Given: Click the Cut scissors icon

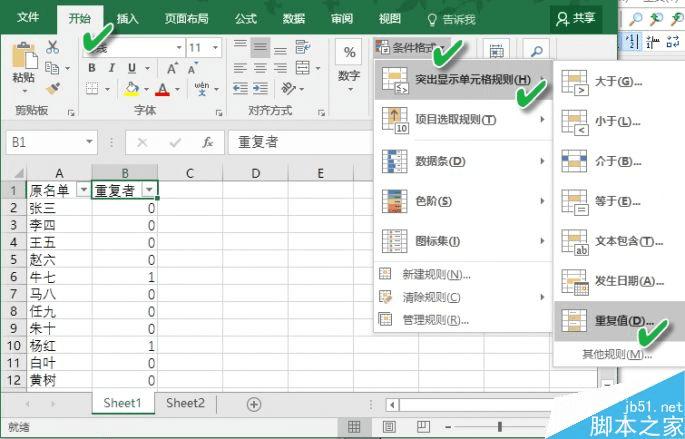Looking at the screenshot, I should point(52,47).
